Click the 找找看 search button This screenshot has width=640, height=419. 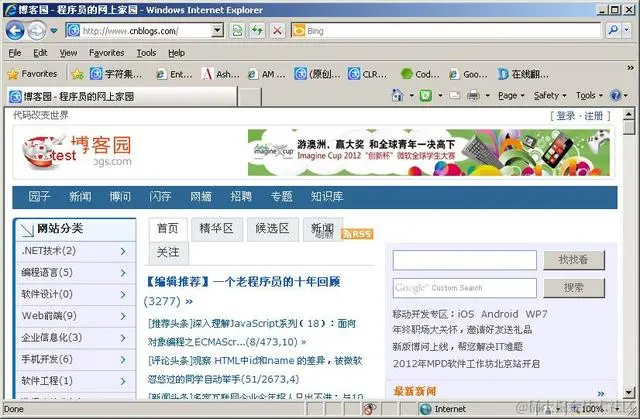pyautogui.click(x=573, y=260)
